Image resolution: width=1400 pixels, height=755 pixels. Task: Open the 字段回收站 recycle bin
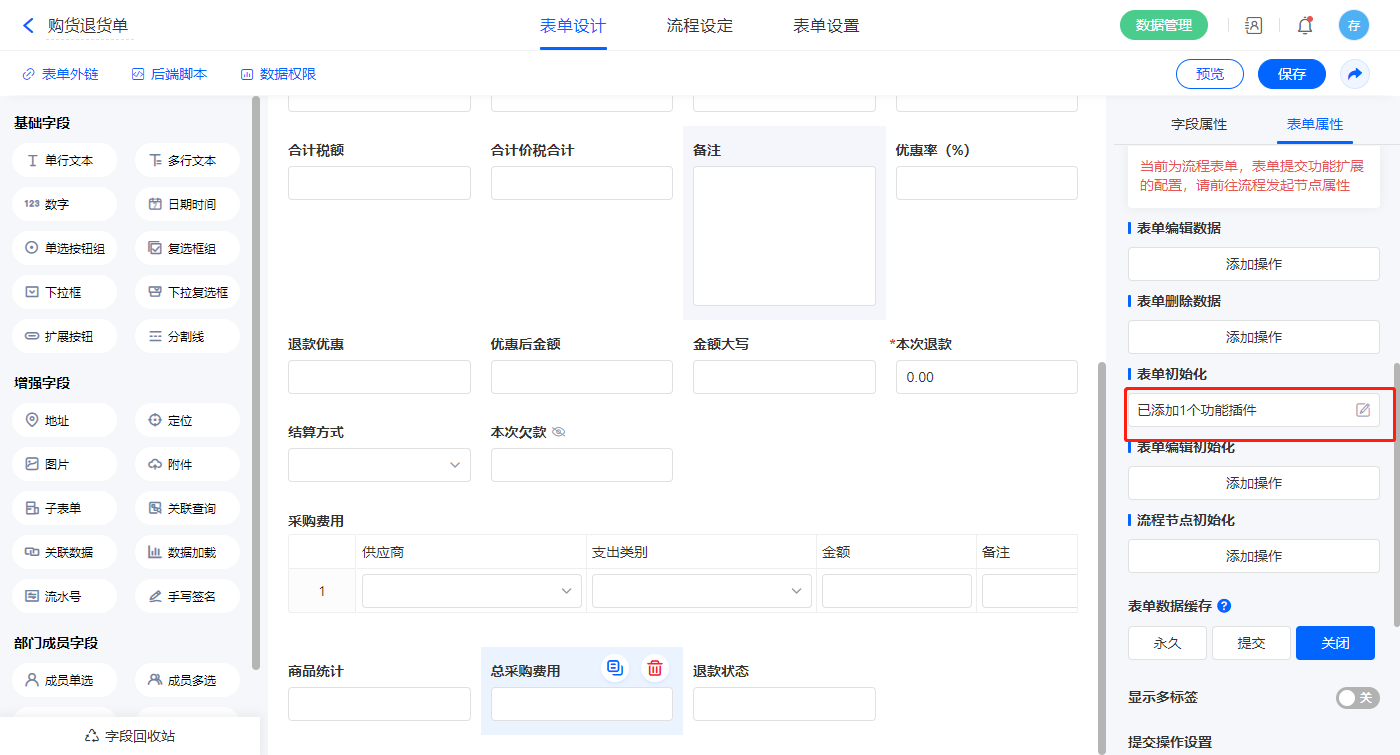[130, 735]
